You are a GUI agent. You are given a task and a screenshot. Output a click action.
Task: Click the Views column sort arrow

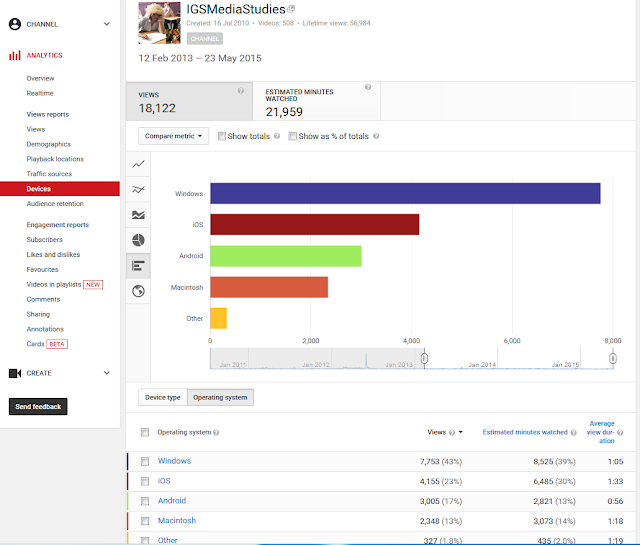pos(460,432)
